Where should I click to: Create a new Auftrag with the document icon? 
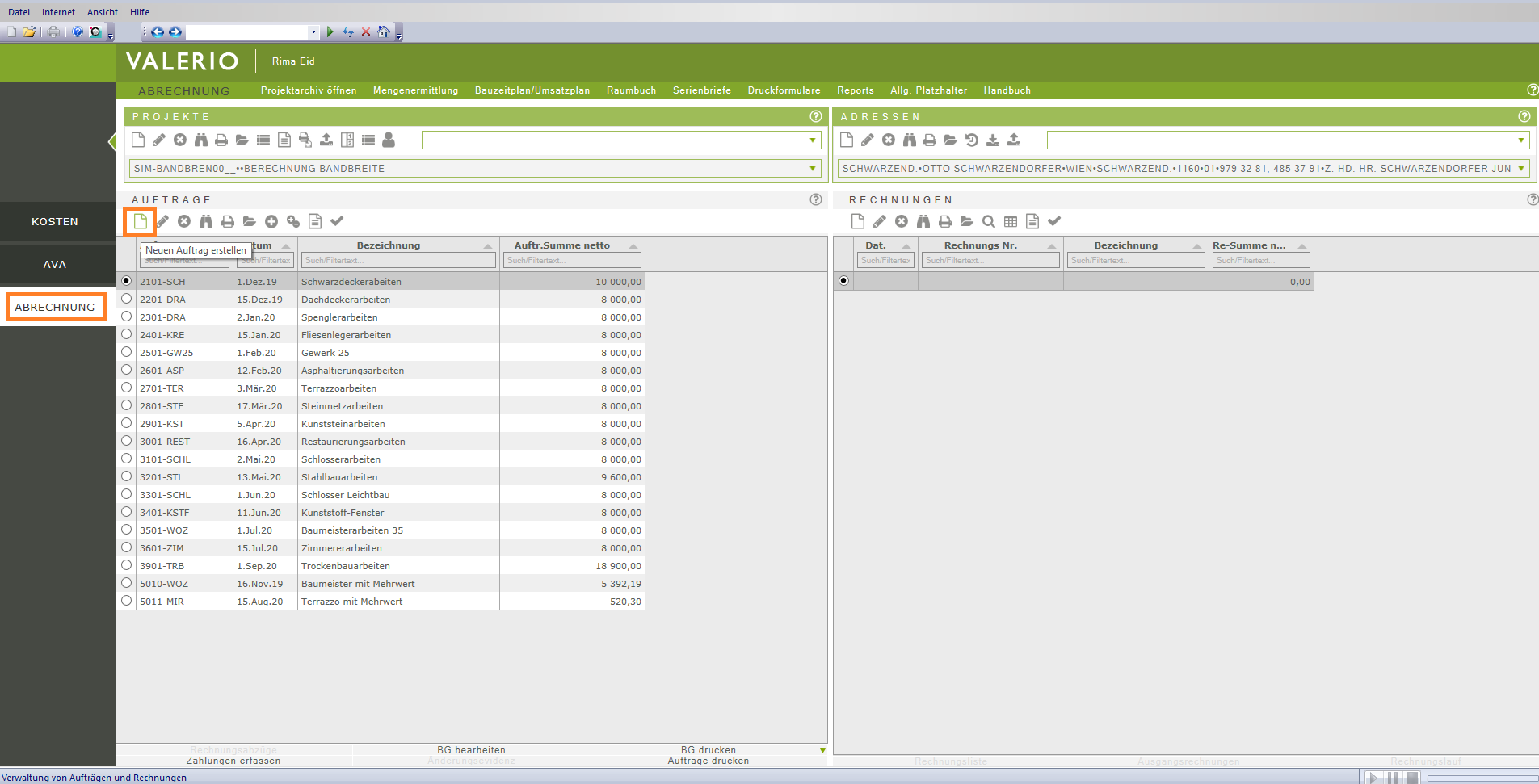141,221
